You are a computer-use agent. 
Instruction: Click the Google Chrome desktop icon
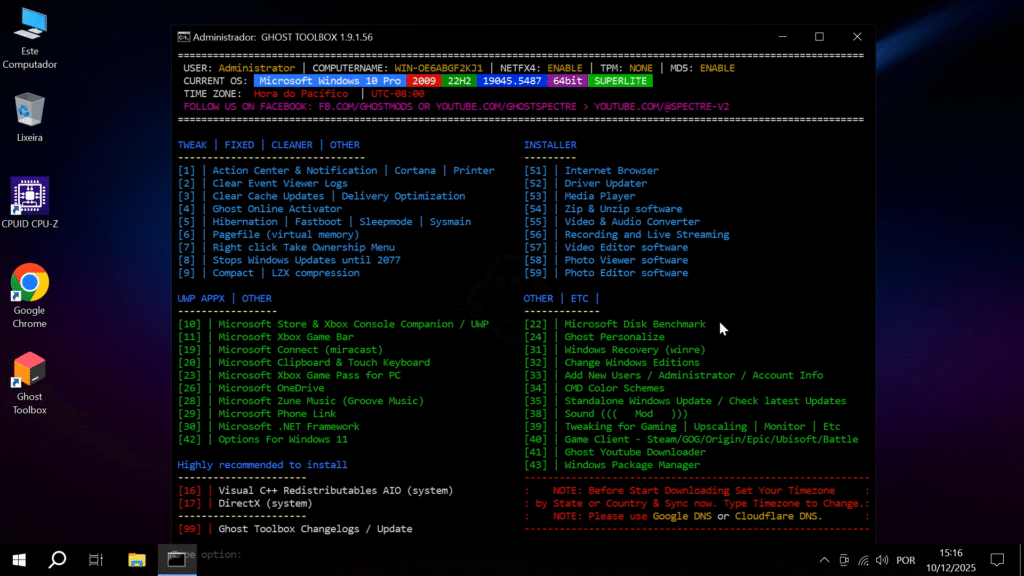[x=29, y=284]
